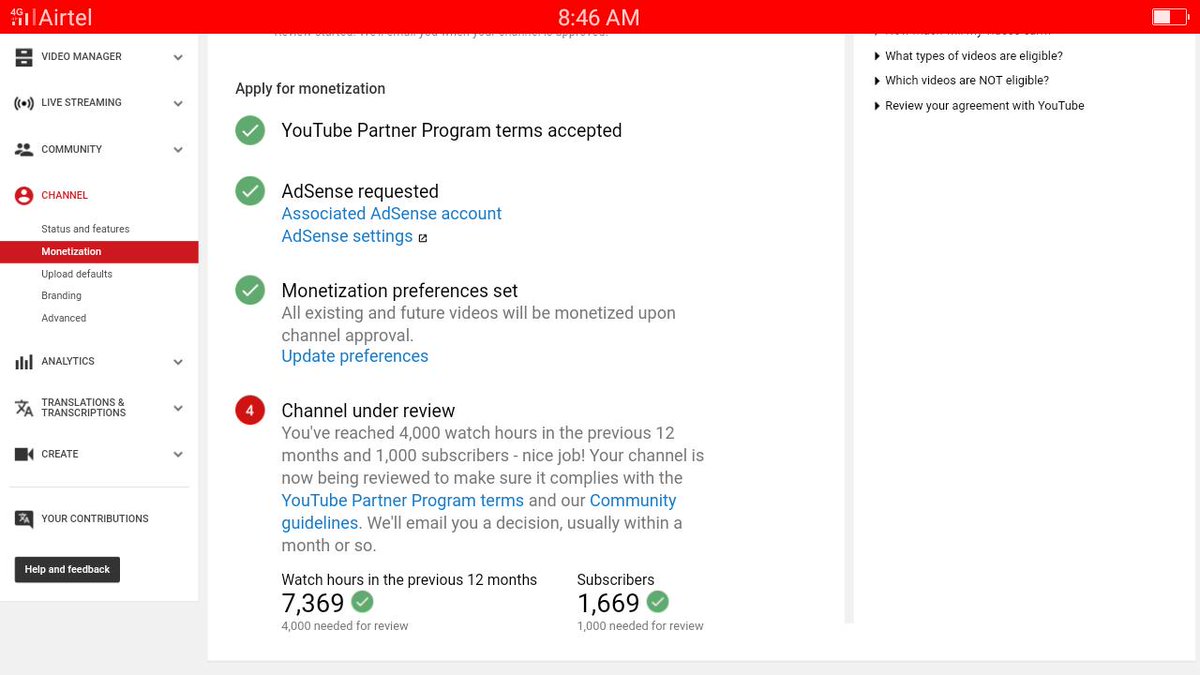Open AdSense settings link

347,237
